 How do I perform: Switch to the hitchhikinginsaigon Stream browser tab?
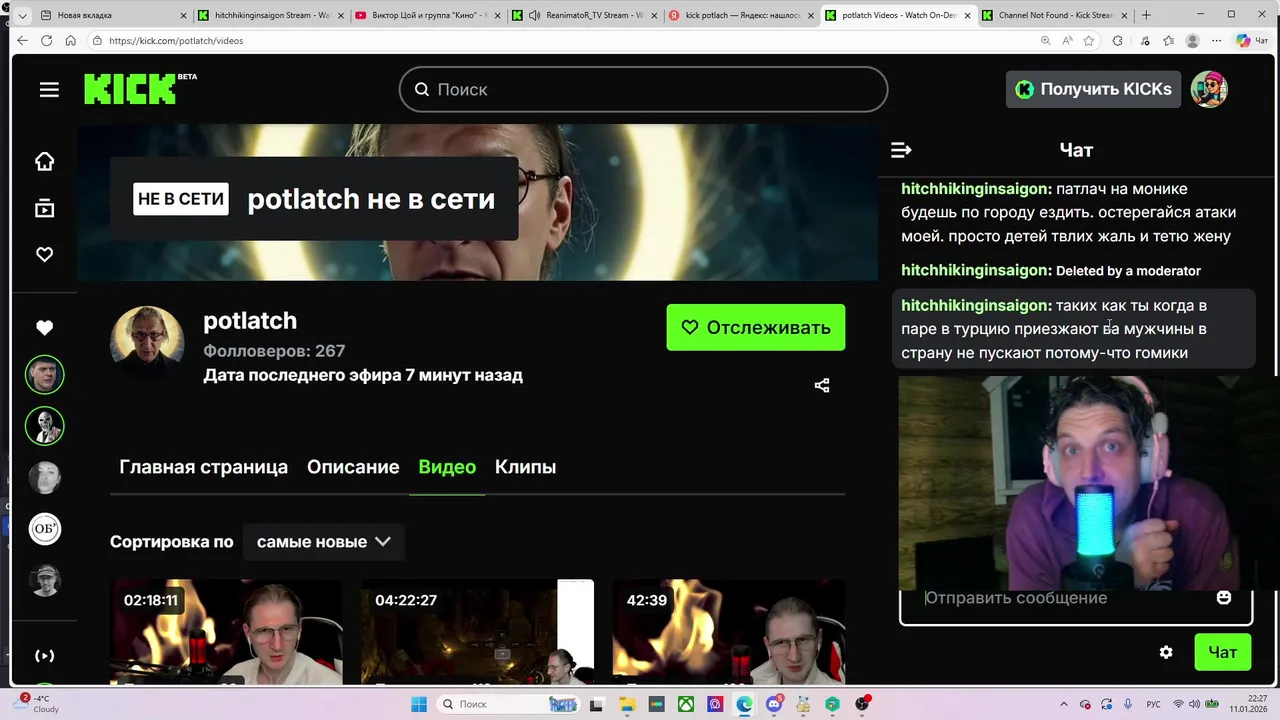[x=270, y=15]
